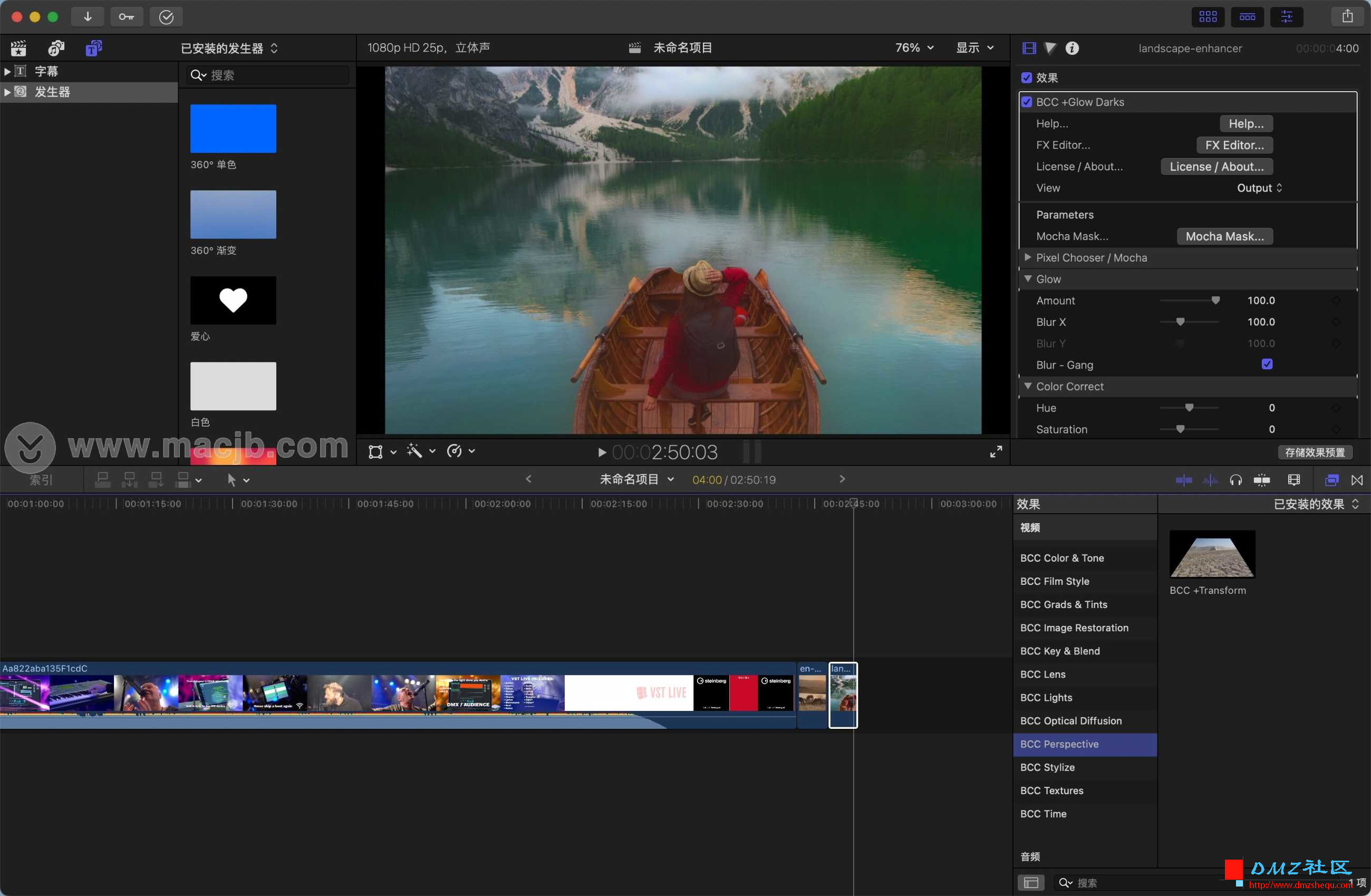This screenshot has width=1371, height=896.
Task: Click the generators search field
Action: (268, 75)
